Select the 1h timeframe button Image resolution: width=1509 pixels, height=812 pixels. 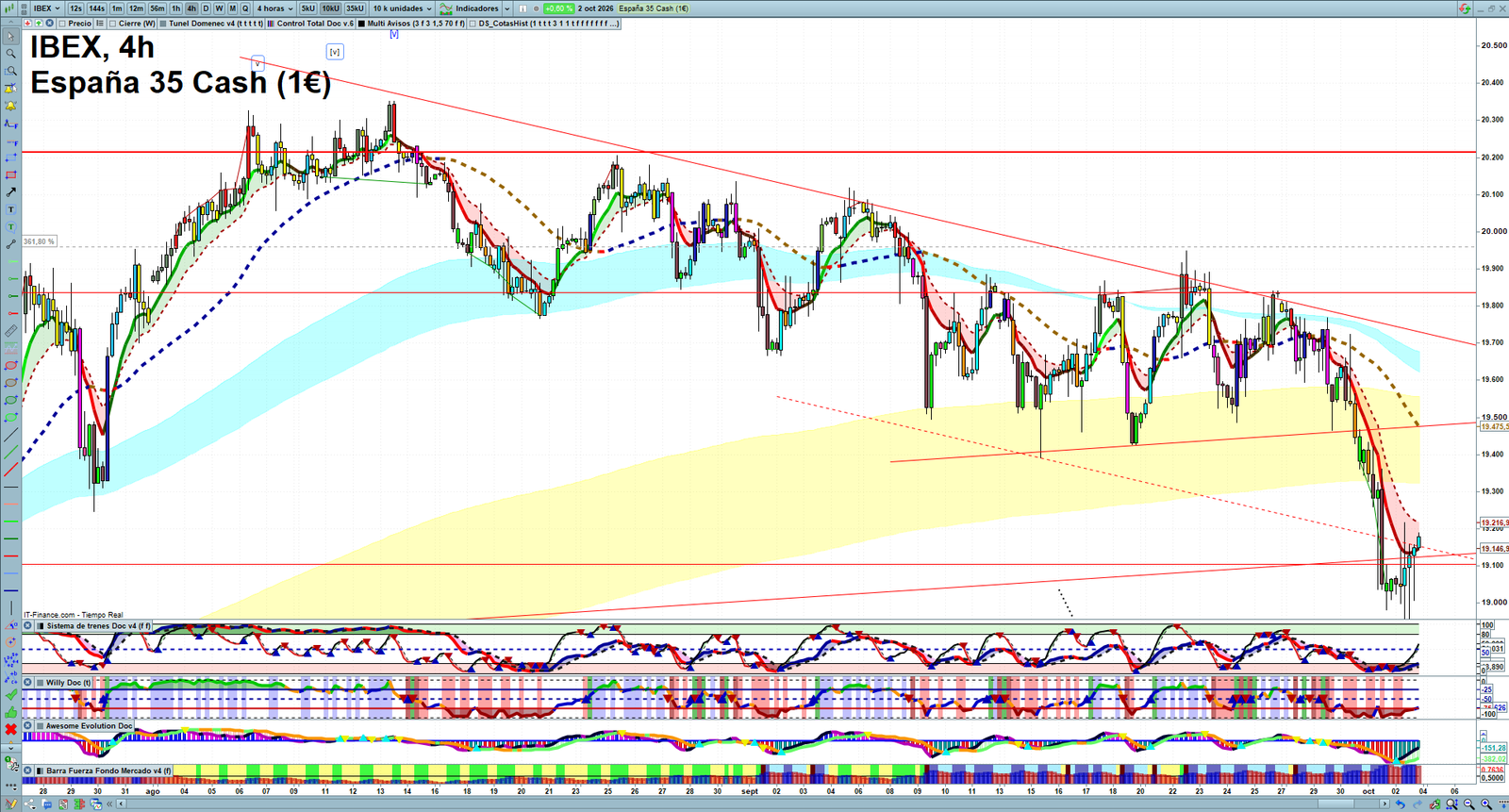(x=175, y=8)
